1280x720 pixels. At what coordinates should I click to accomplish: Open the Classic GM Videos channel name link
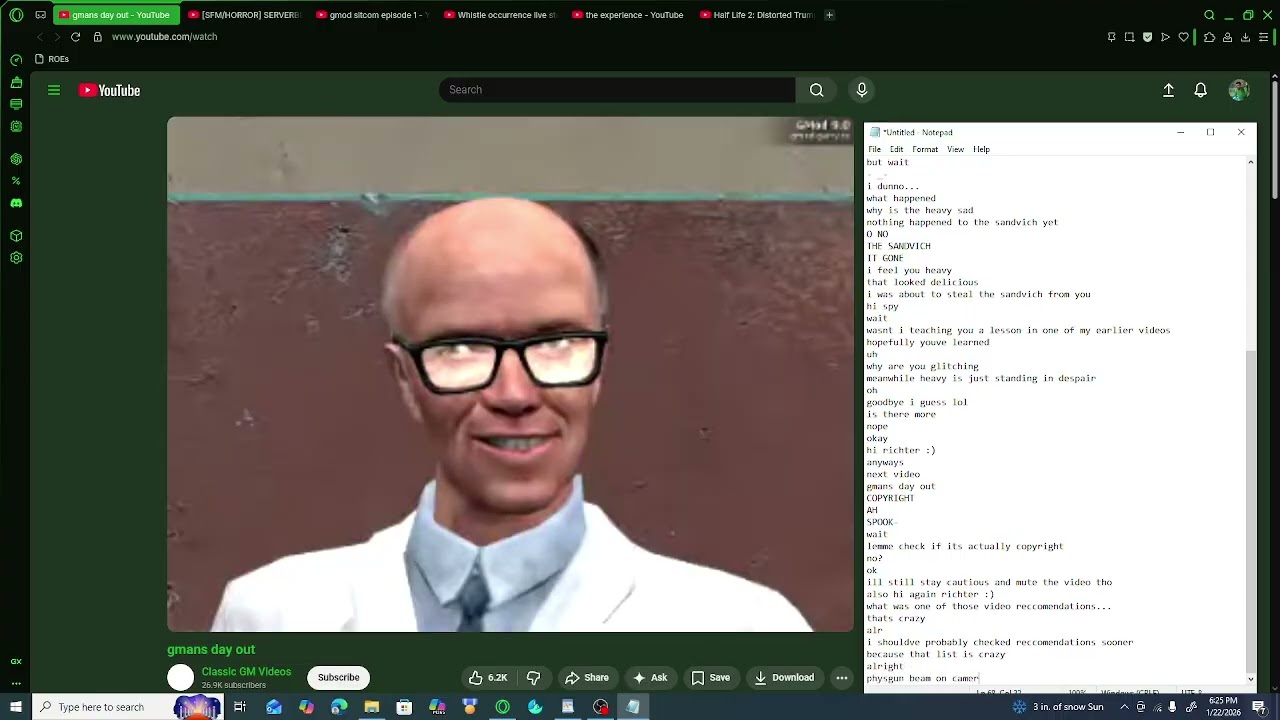click(x=246, y=672)
